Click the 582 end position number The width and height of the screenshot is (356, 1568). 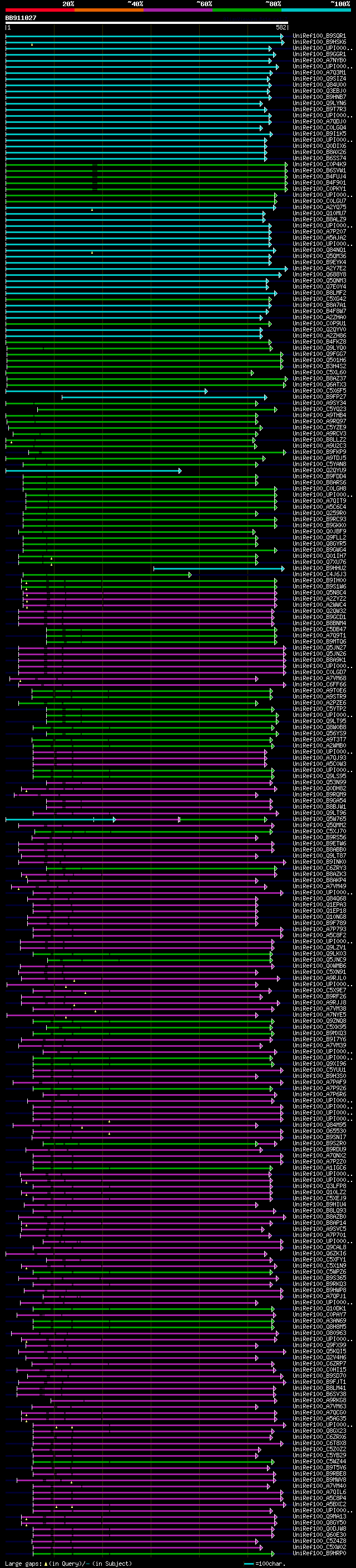[281, 27]
